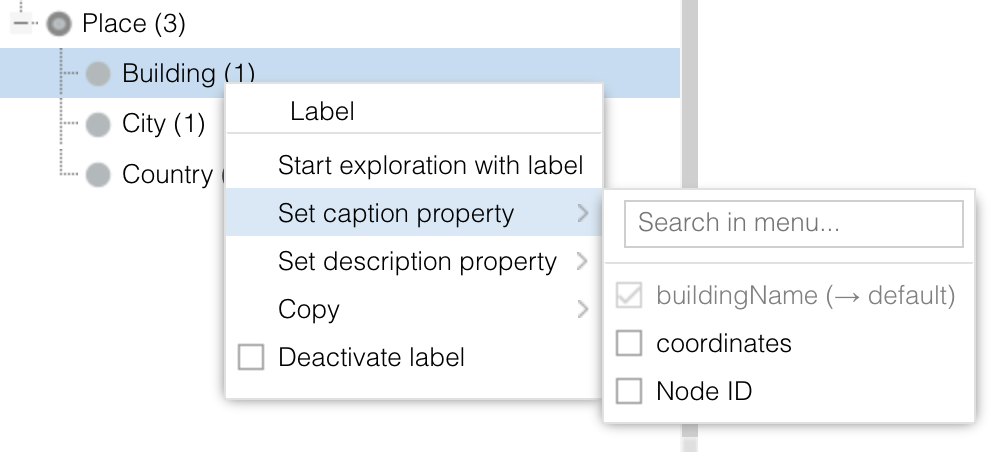Viewport: 1000px width, 452px height.
Task: Toggle the Deactivate label checkbox
Action: [x=251, y=357]
